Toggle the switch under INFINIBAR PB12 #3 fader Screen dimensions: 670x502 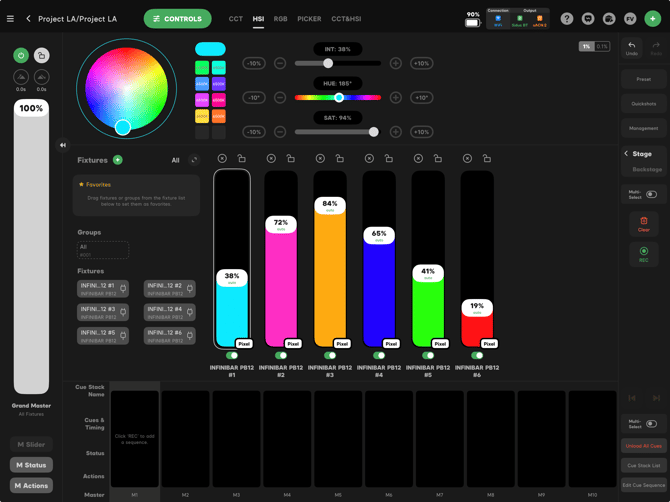coord(330,355)
